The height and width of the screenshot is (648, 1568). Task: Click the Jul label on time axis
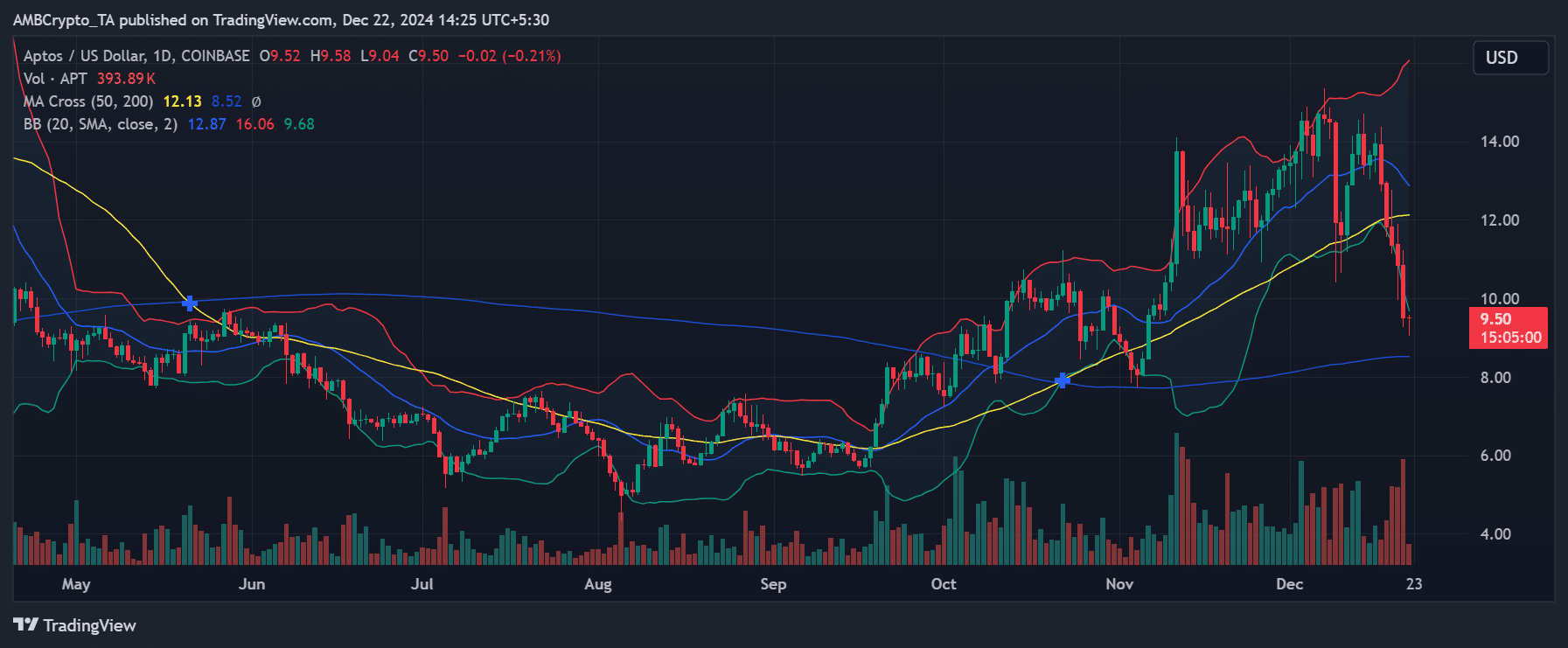tap(422, 584)
